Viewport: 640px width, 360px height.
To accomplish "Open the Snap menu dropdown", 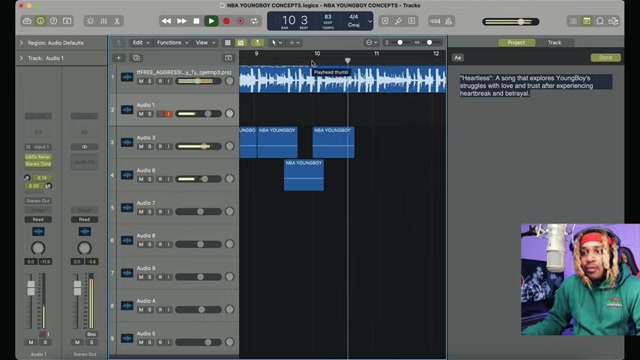I will 371,42.
